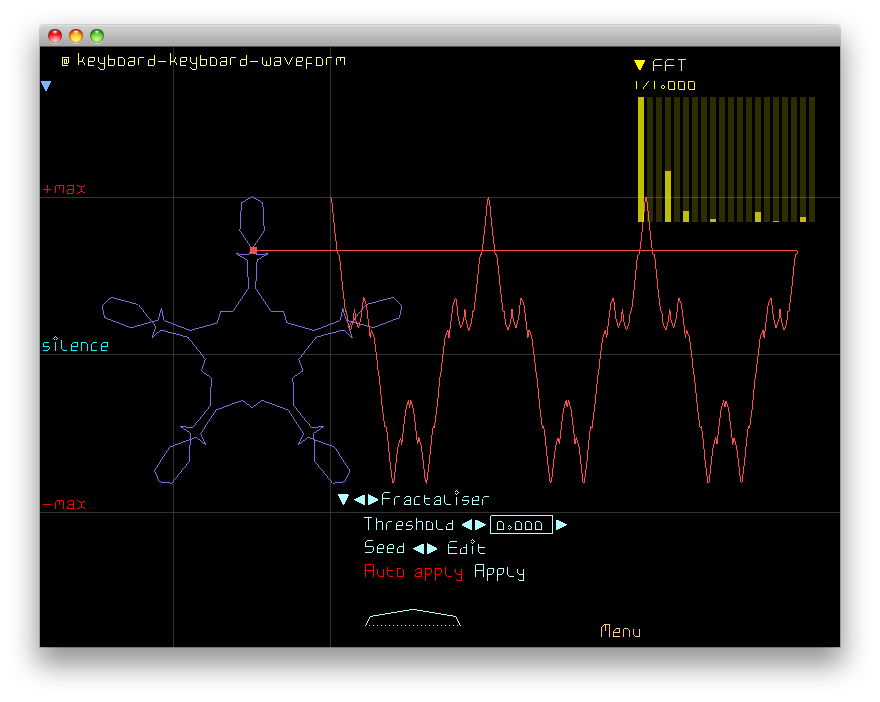Click the red control point on star
880x702 pixels.
[x=253, y=251]
